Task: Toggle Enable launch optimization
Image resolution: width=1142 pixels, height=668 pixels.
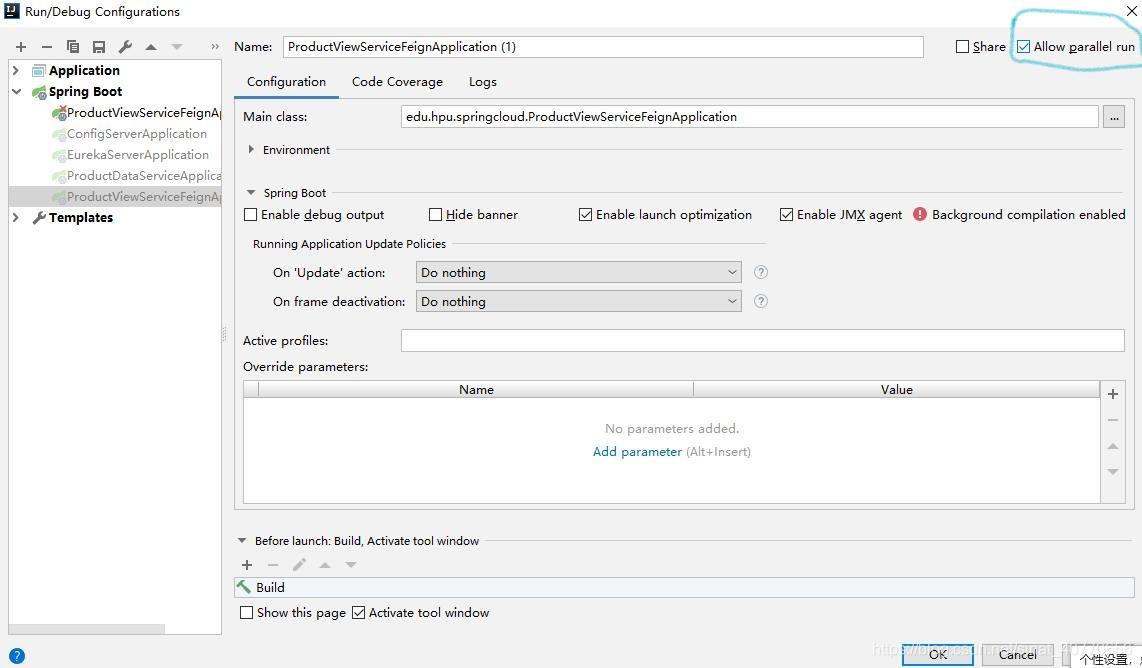Action: click(x=586, y=215)
